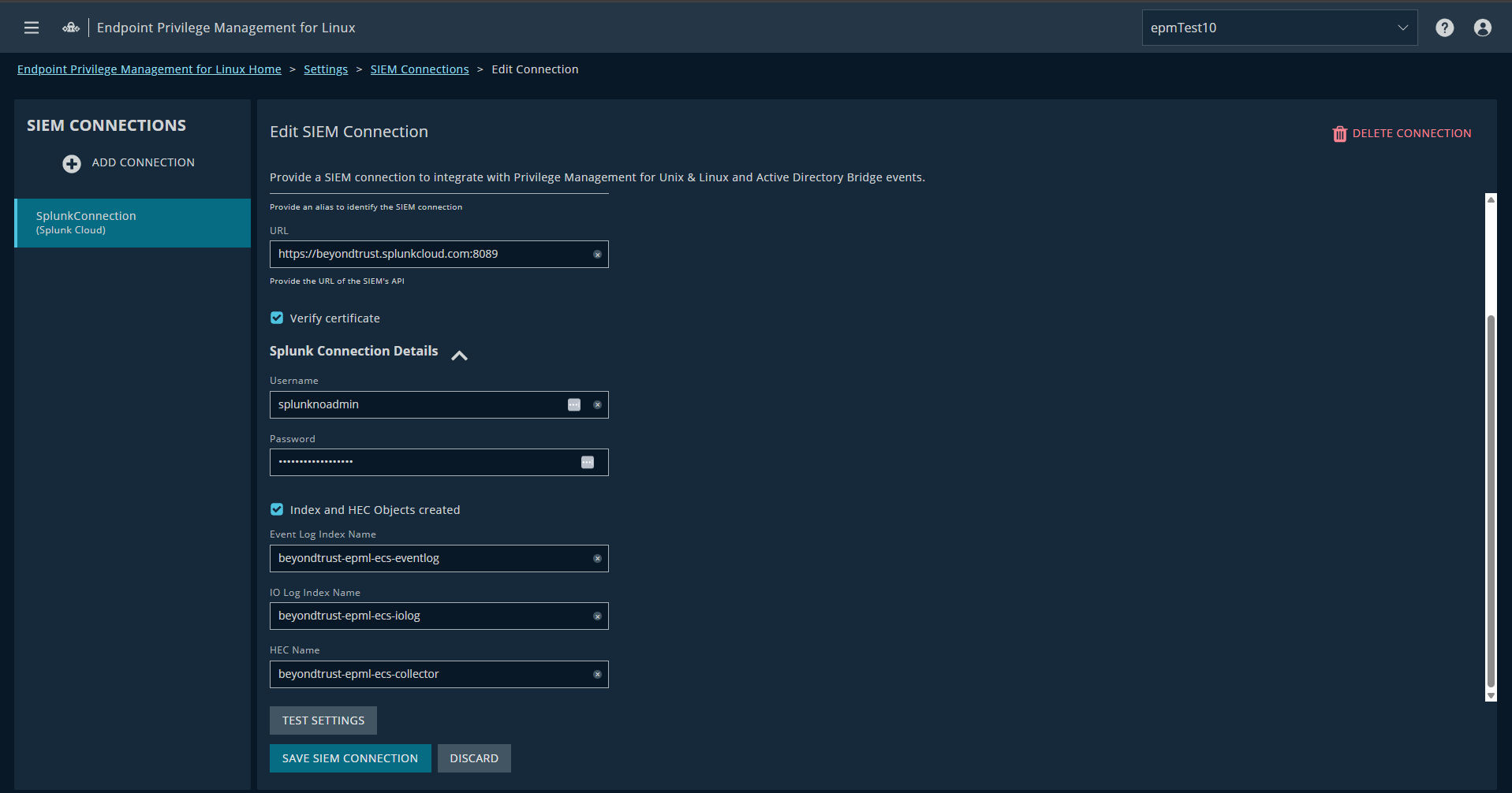This screenshot has height=793, width=1512.
Task: Click the scrollbar up arrow
Action: (x=1491, y=199)
